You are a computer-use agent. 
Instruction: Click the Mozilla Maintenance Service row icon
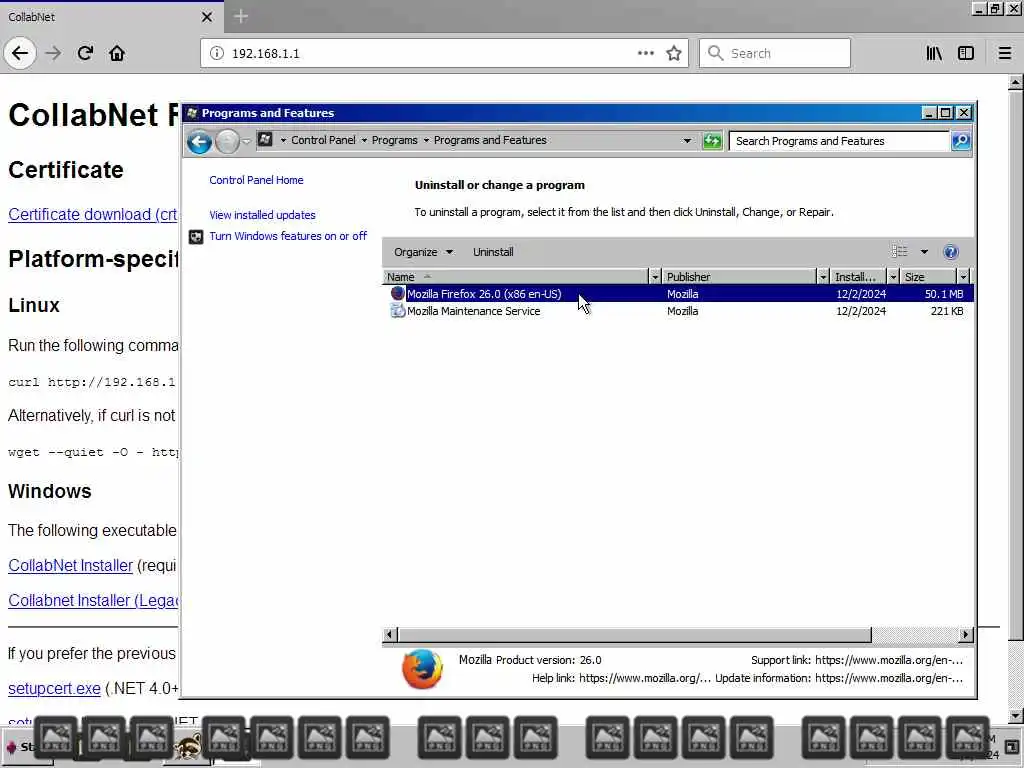coord(398,311)
